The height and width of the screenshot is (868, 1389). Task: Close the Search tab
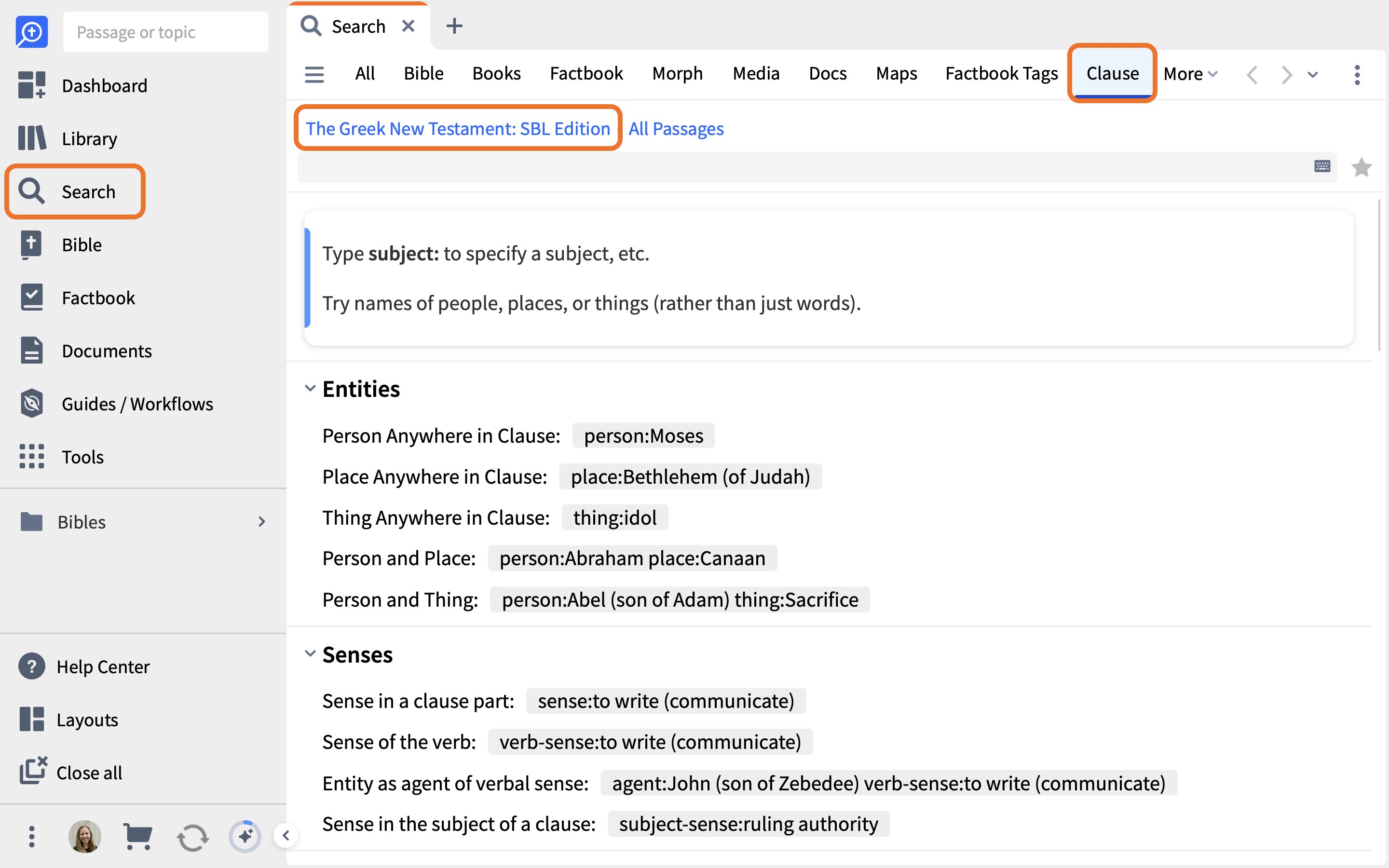click(408, 26)
